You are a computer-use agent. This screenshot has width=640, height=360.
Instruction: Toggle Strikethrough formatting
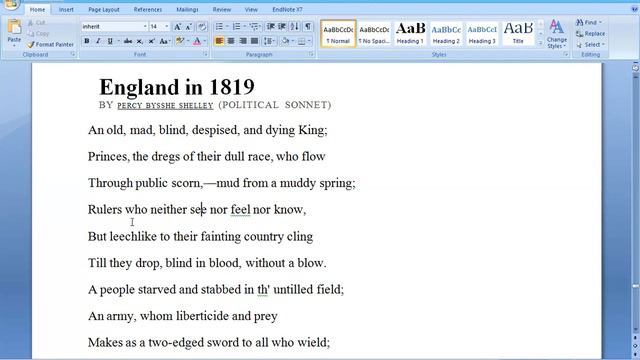(128, 41)
